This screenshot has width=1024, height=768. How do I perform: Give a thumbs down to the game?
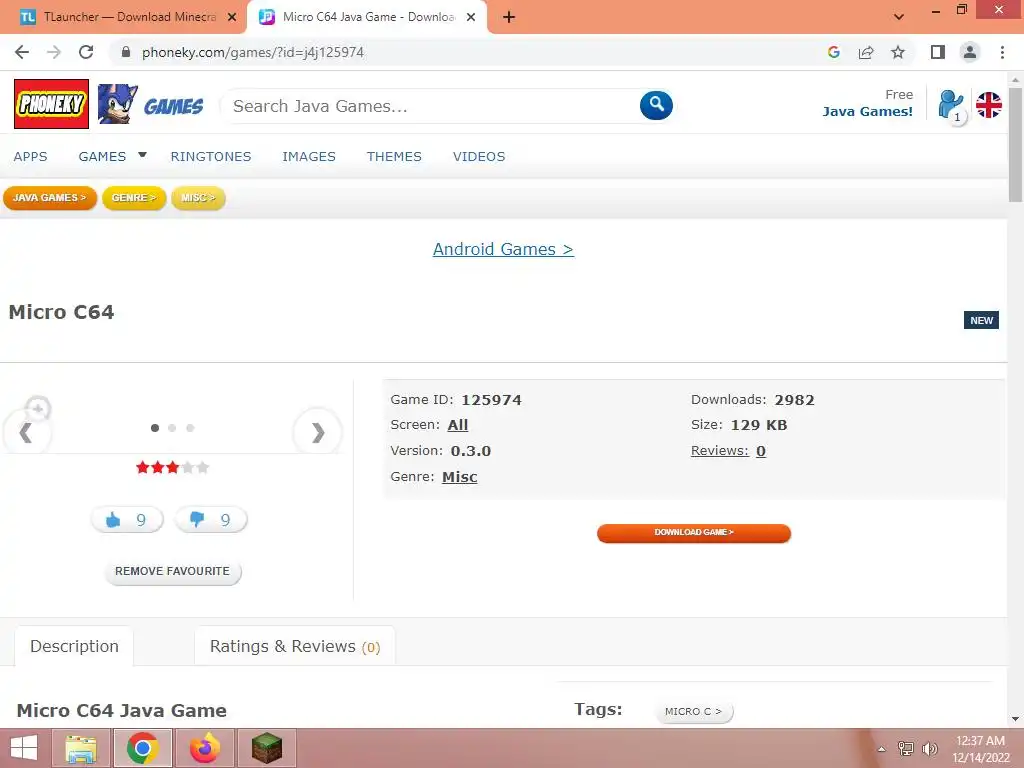[211, 520]
